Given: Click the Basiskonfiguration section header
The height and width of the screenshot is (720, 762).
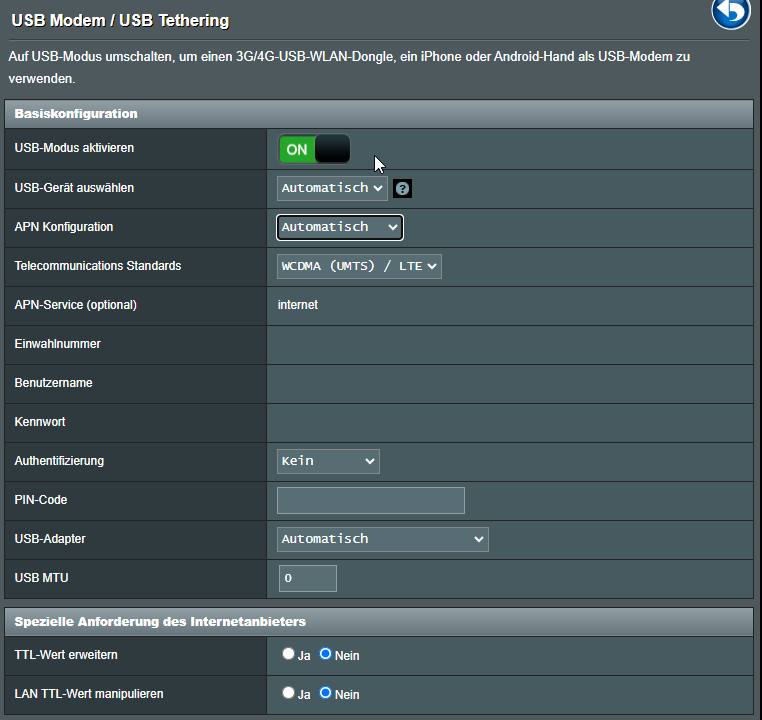Looking at the screenshot, I should click(x=379, y=114).
